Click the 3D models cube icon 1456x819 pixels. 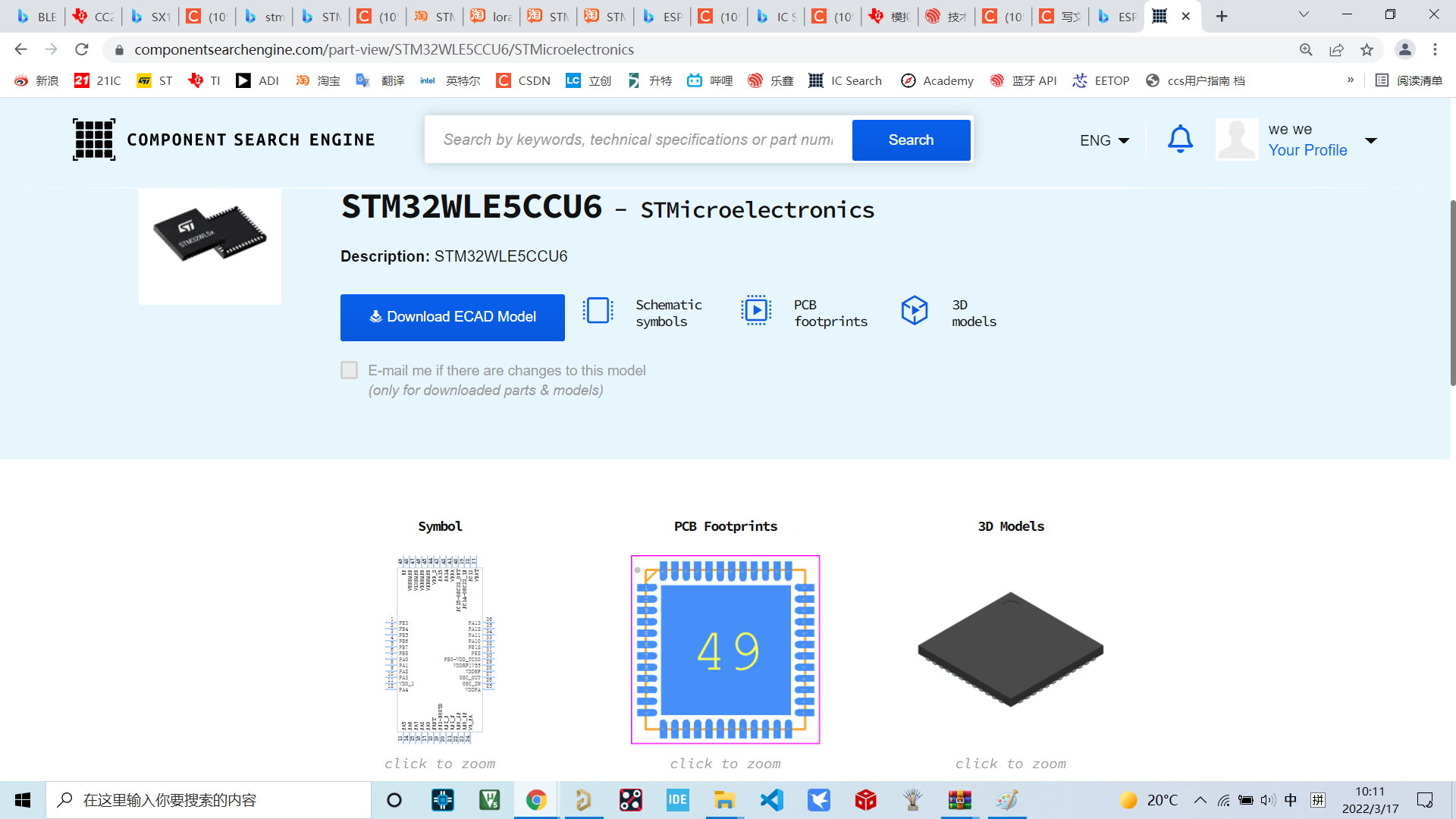pos(914,311)
